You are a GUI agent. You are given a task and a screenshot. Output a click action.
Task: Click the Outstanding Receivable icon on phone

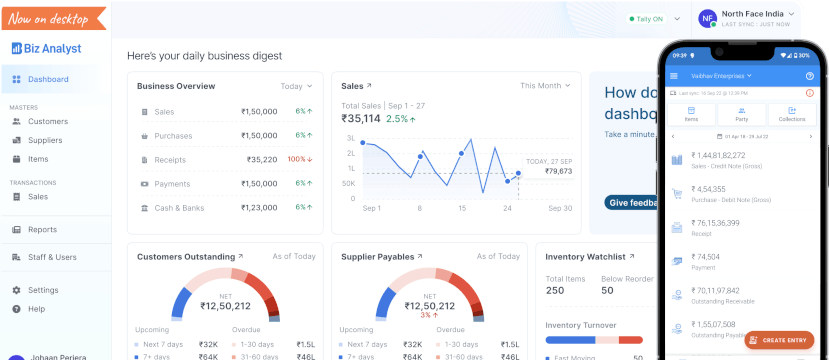(x=677, y=294)
